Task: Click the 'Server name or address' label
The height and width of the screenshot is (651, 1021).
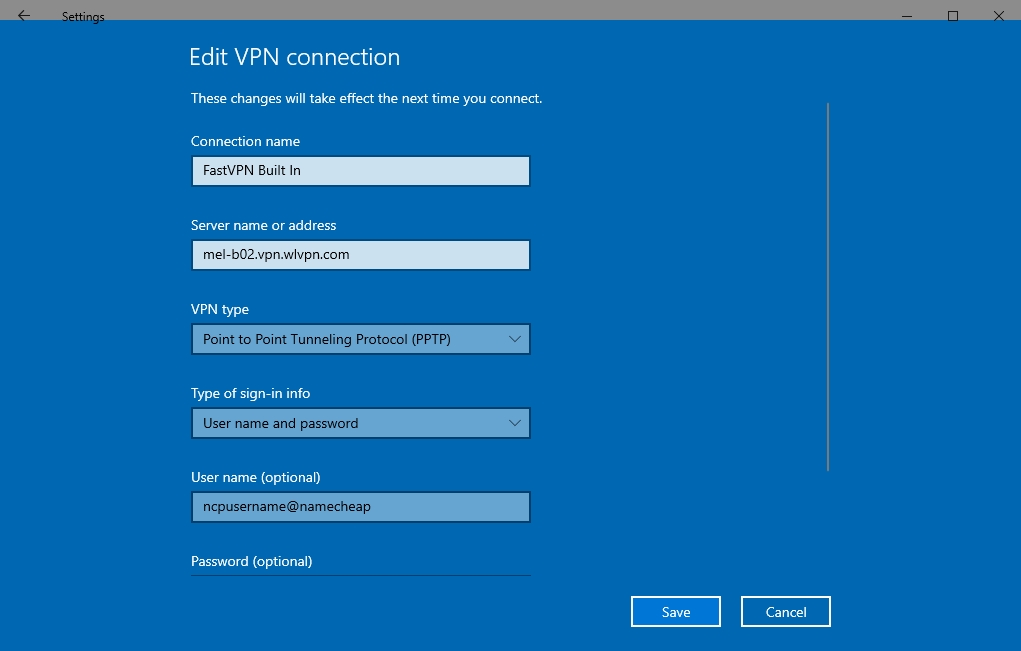Action: click(x=264, y=225)
